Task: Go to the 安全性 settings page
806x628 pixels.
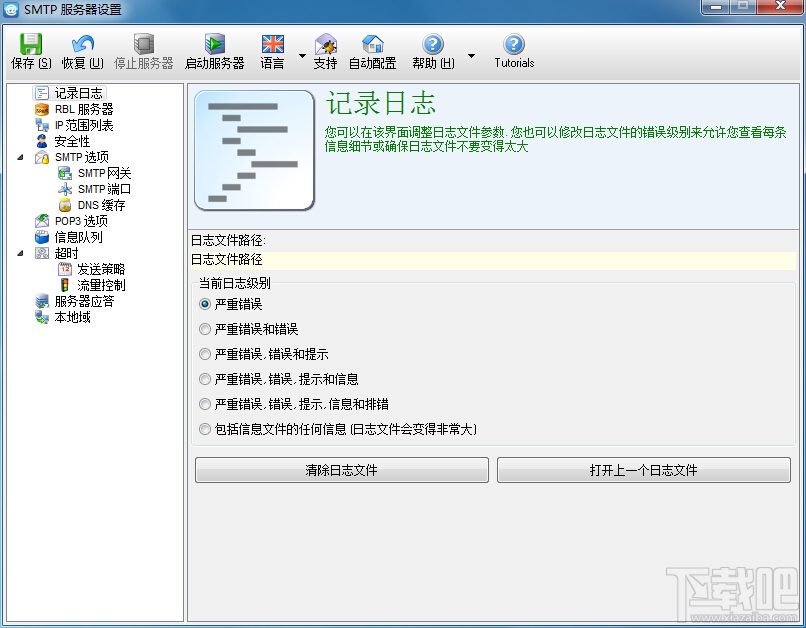Action: (72, 141)
